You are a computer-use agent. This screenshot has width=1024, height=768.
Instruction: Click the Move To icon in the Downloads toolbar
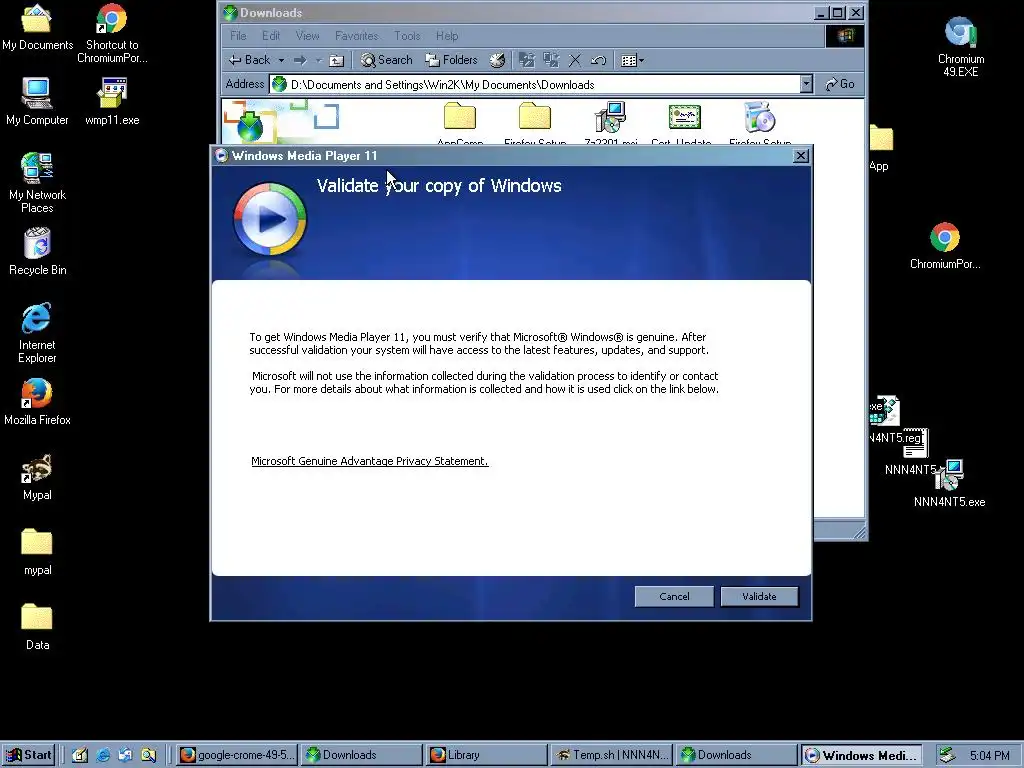(x=526, y=60)
